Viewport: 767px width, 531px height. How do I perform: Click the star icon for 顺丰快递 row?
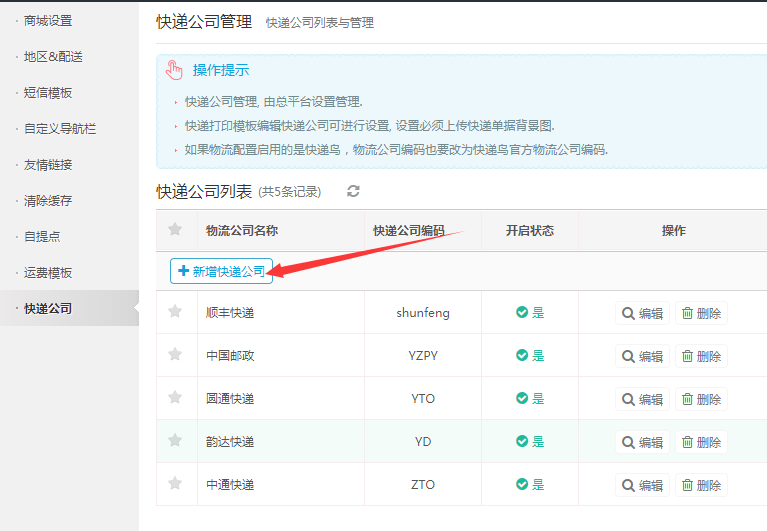click(x=175, y=312)
